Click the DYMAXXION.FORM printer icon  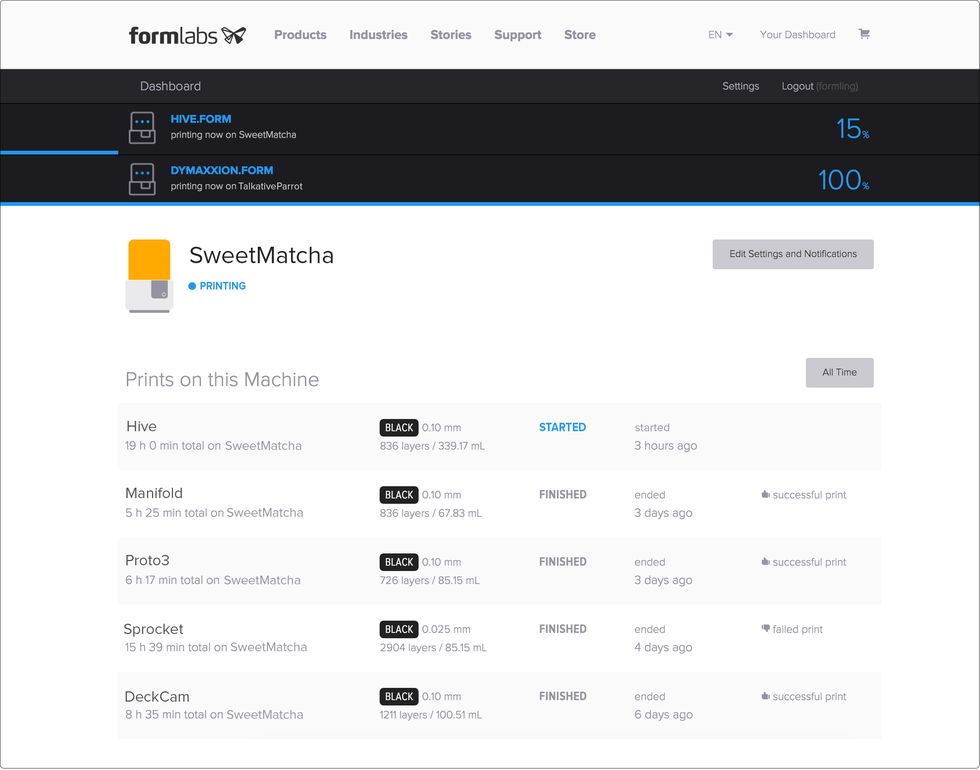pyautogui.click(x=142, y=180)
